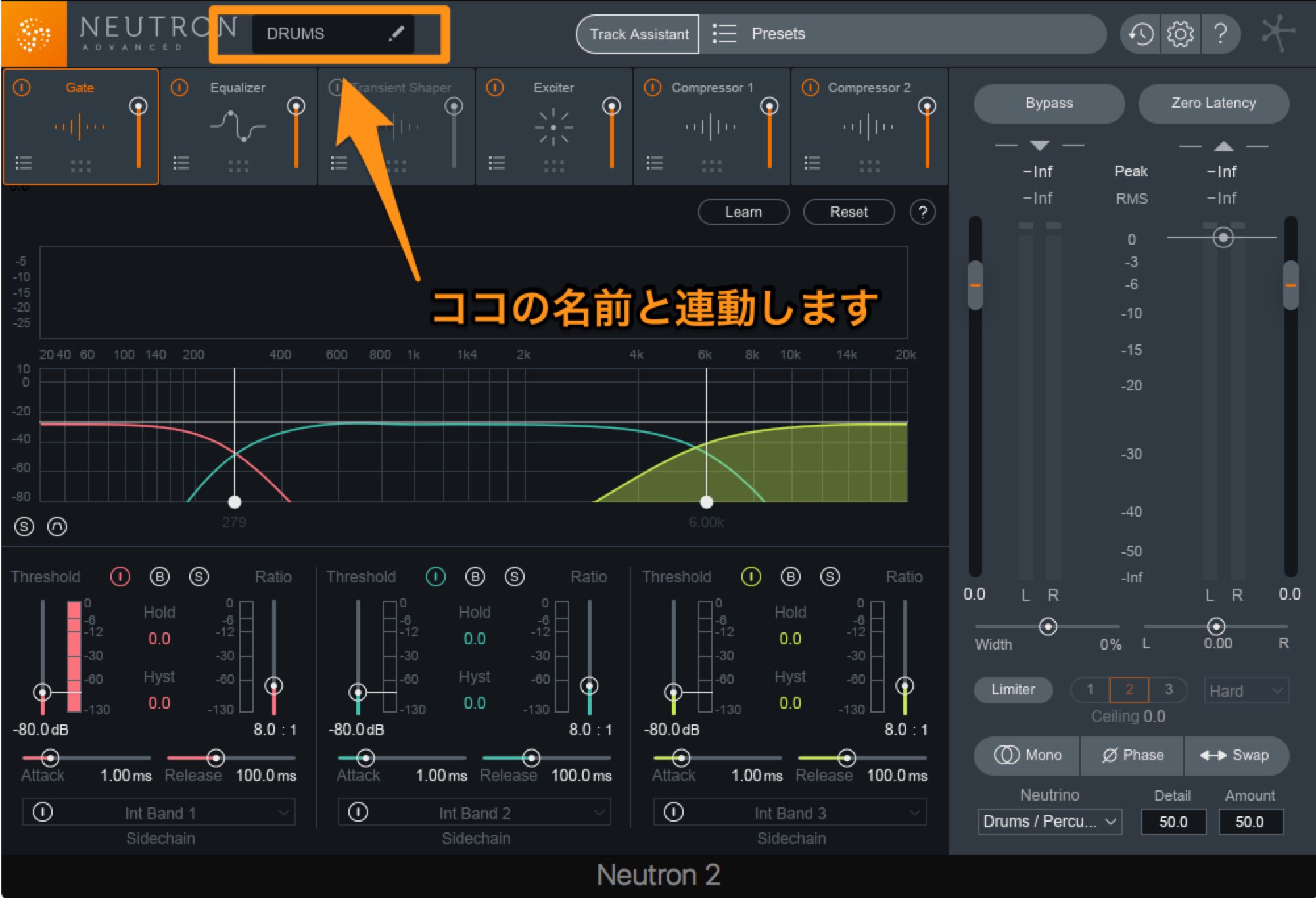Toggle the Int Band 3 sidechain power button
This screenshot has height=898, width=1316.
click(674, 813)
